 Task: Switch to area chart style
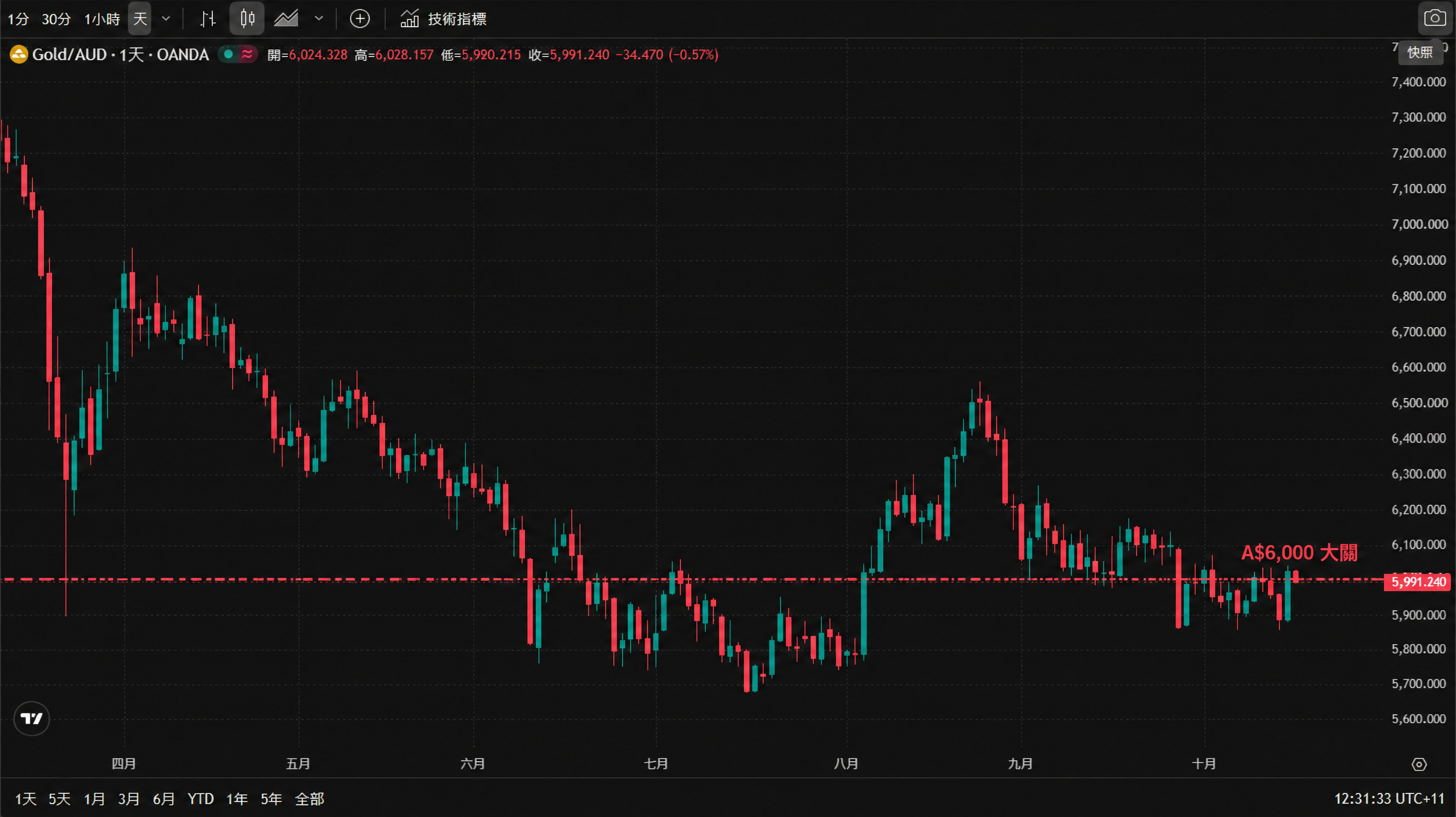click(x=286, y=19)
